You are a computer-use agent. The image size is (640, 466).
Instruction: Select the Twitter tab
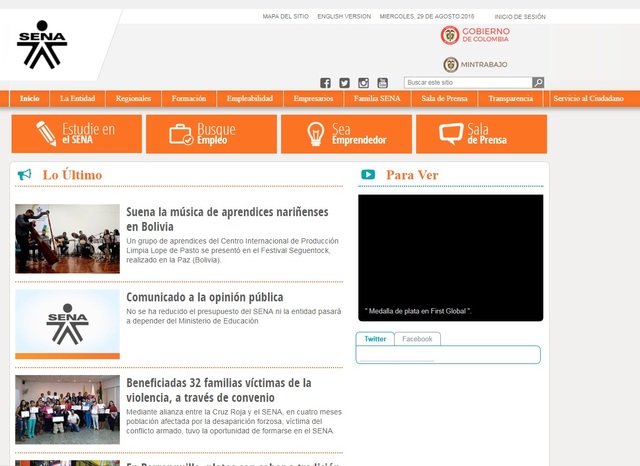pyautogui.click(x=375, y=339)
